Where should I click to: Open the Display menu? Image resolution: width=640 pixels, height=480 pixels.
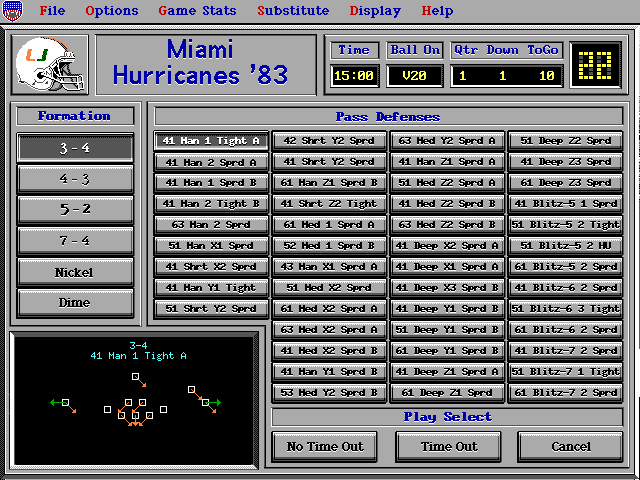pyautogui.click(x=375, y=11)
